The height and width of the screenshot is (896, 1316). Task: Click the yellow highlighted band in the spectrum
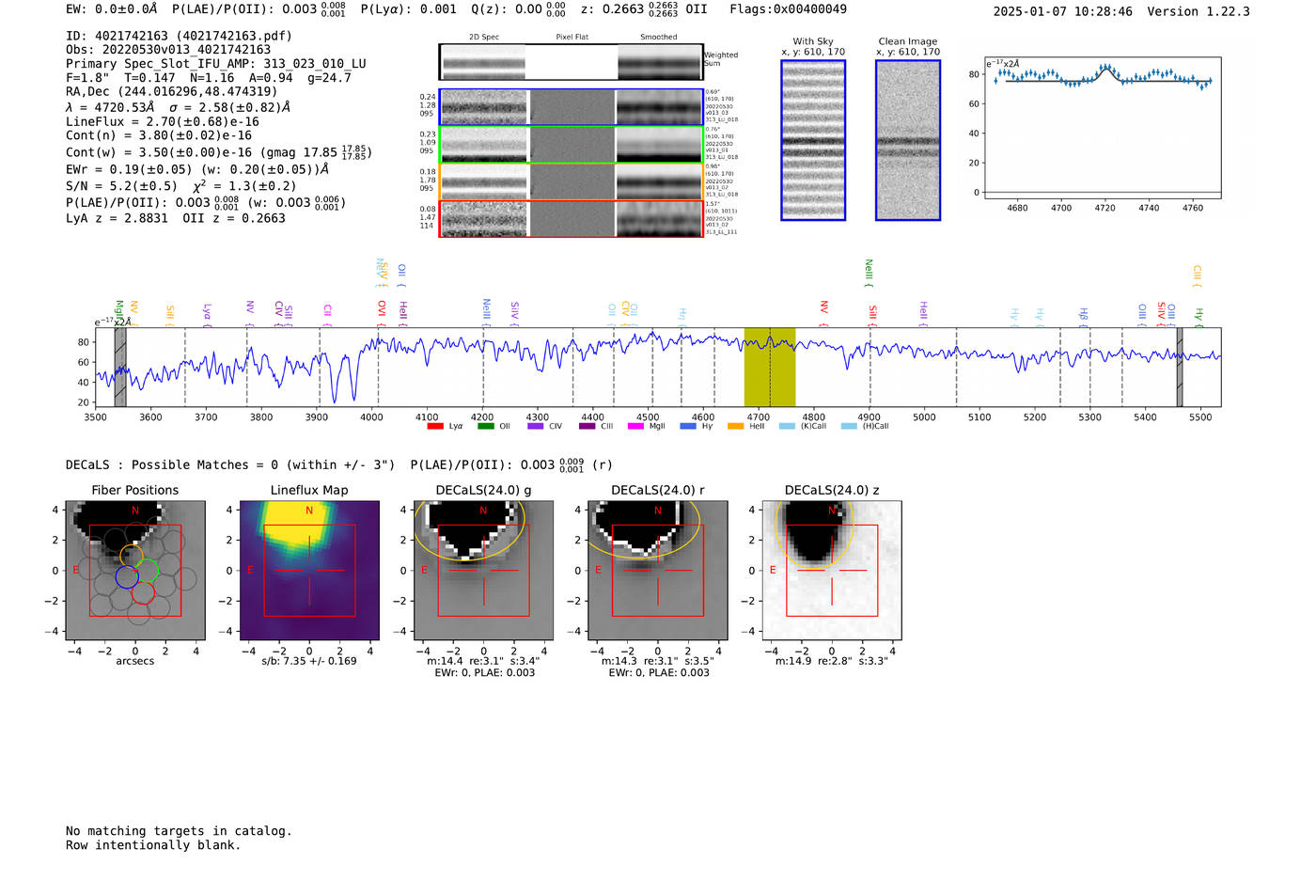(x=769, y=367)
